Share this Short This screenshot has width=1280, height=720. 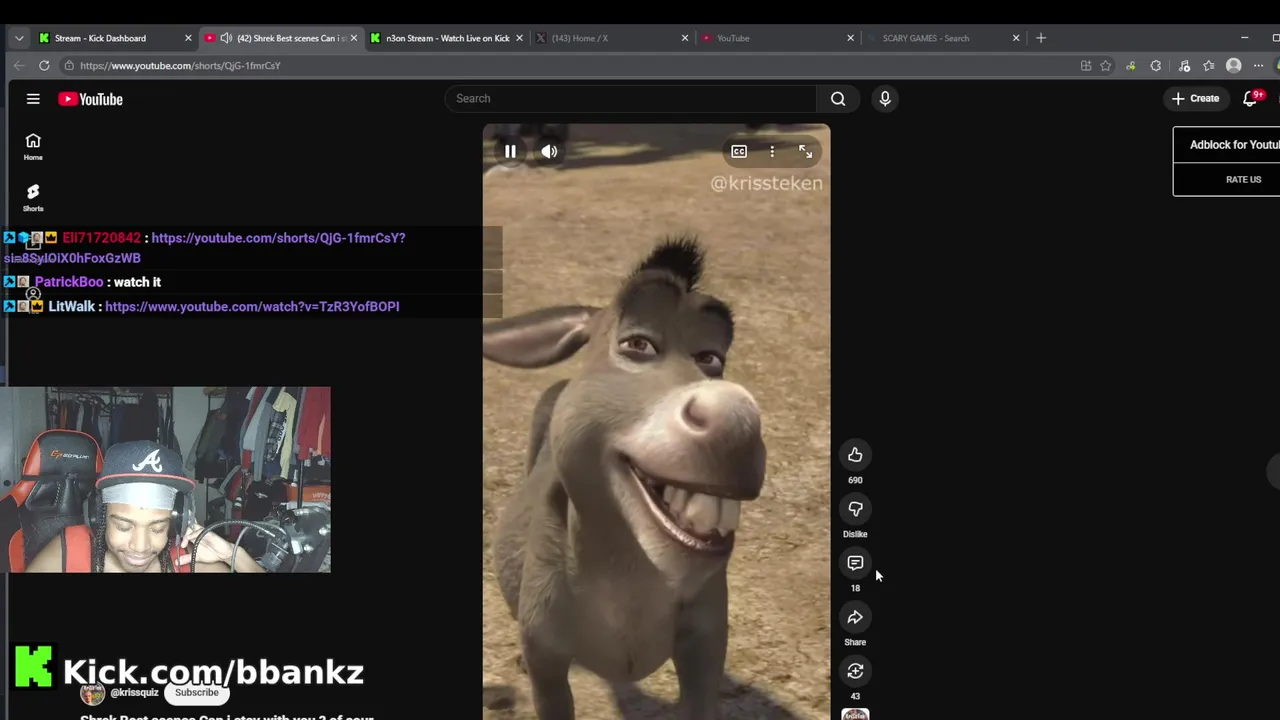point(855,617)
